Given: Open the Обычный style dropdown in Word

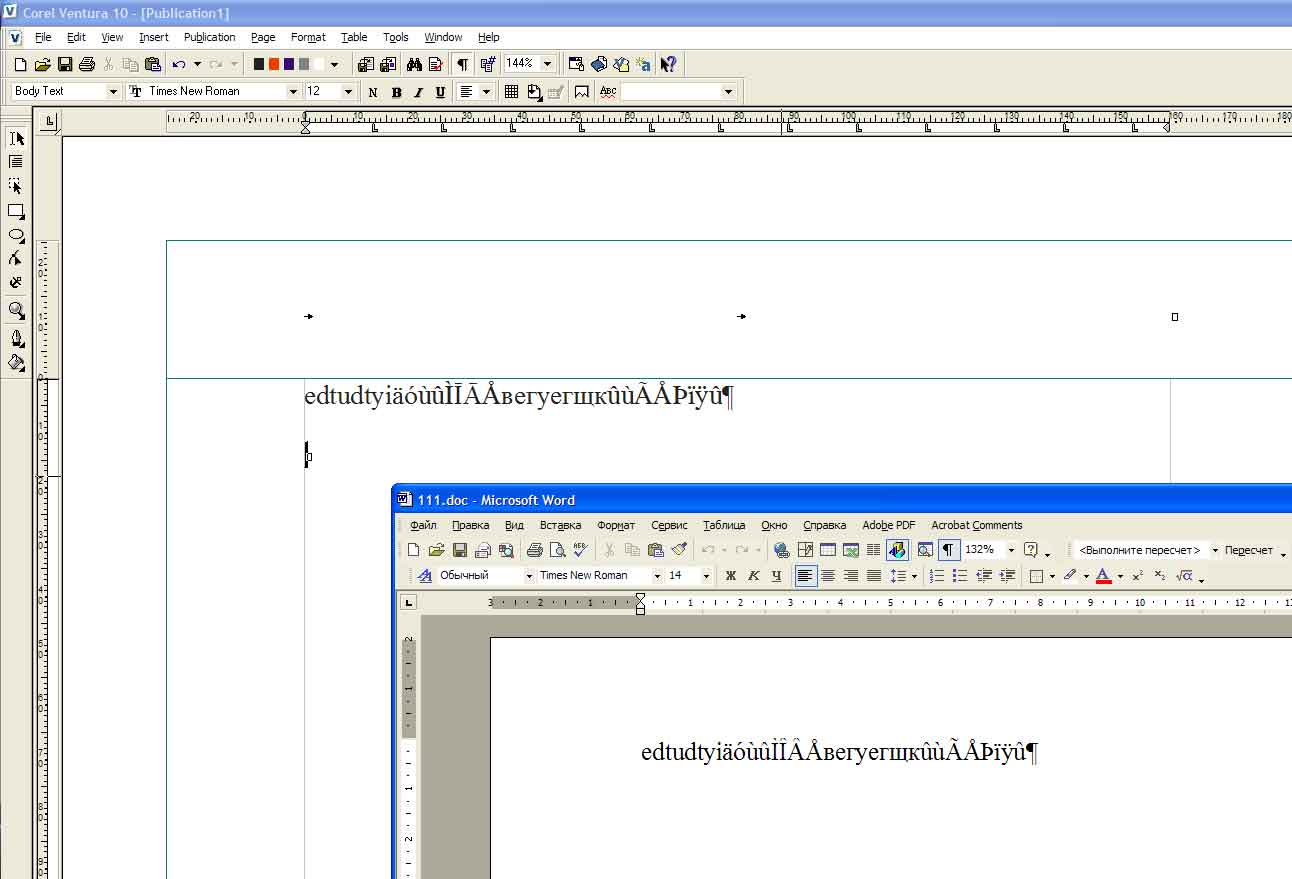Looking at the screenshot, I should pos(530,576).
